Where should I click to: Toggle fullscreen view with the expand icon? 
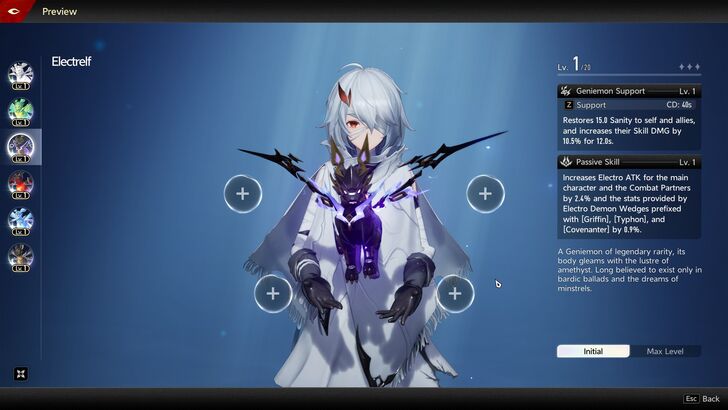20,374
